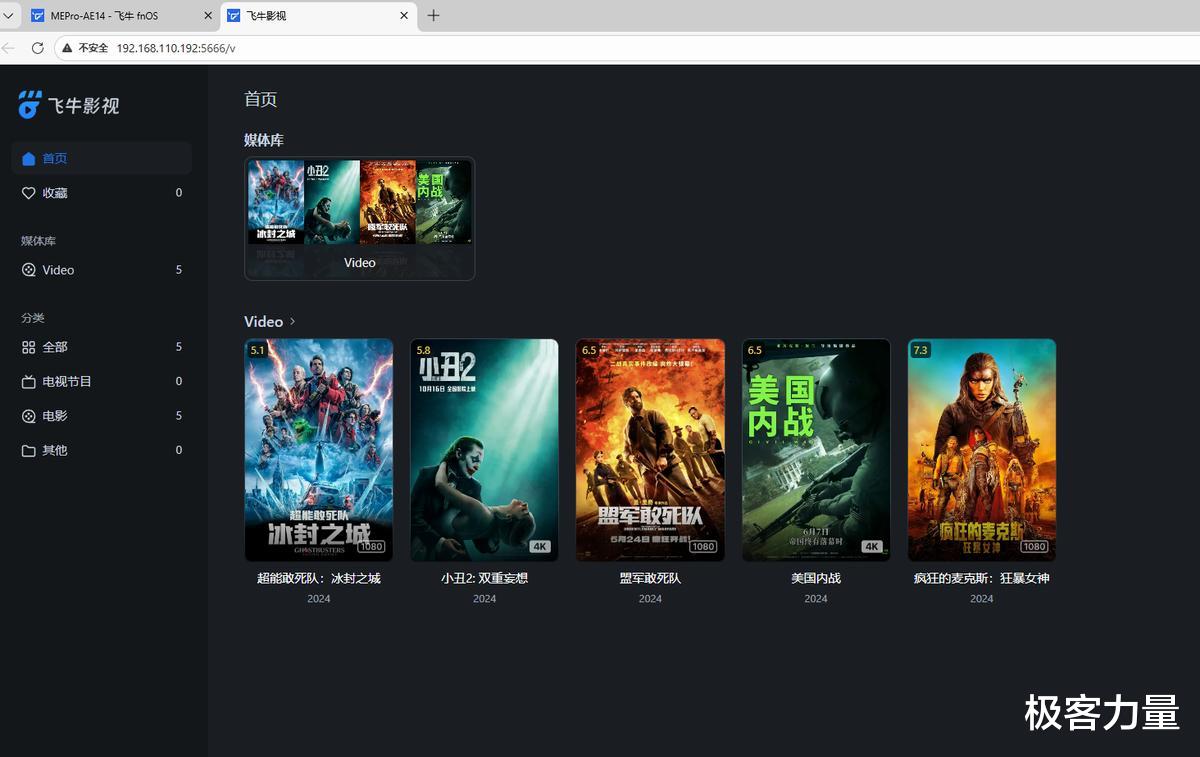
Task: Open the 超能敢死队：冰封之城 poster
Action: 319,450
